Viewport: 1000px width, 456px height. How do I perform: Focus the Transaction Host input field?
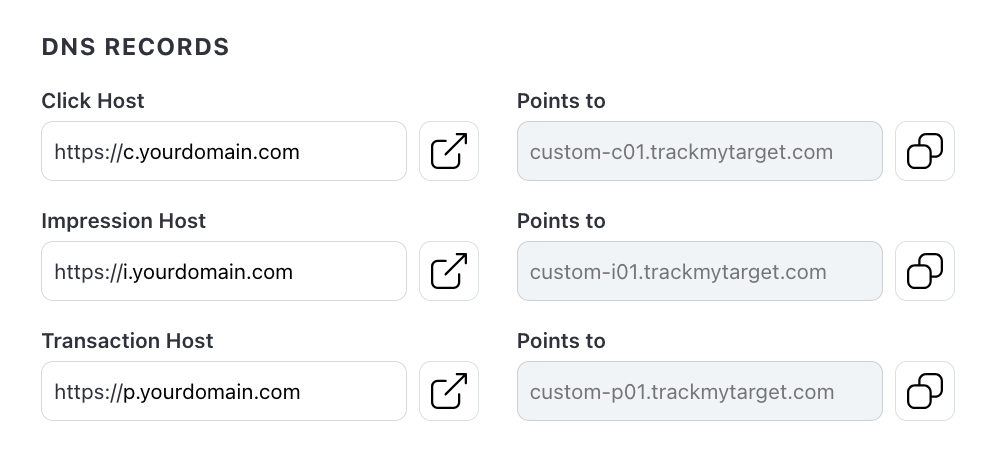pyautogui.click(x=224, y=391)
